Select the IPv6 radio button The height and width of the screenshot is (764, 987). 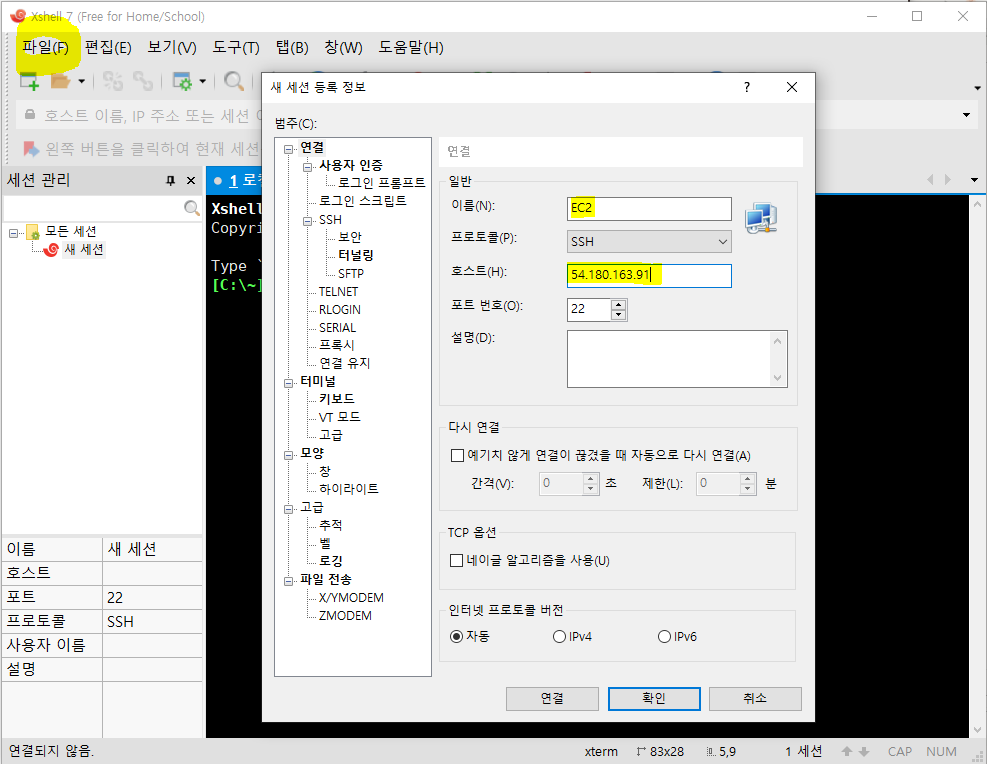664,636
